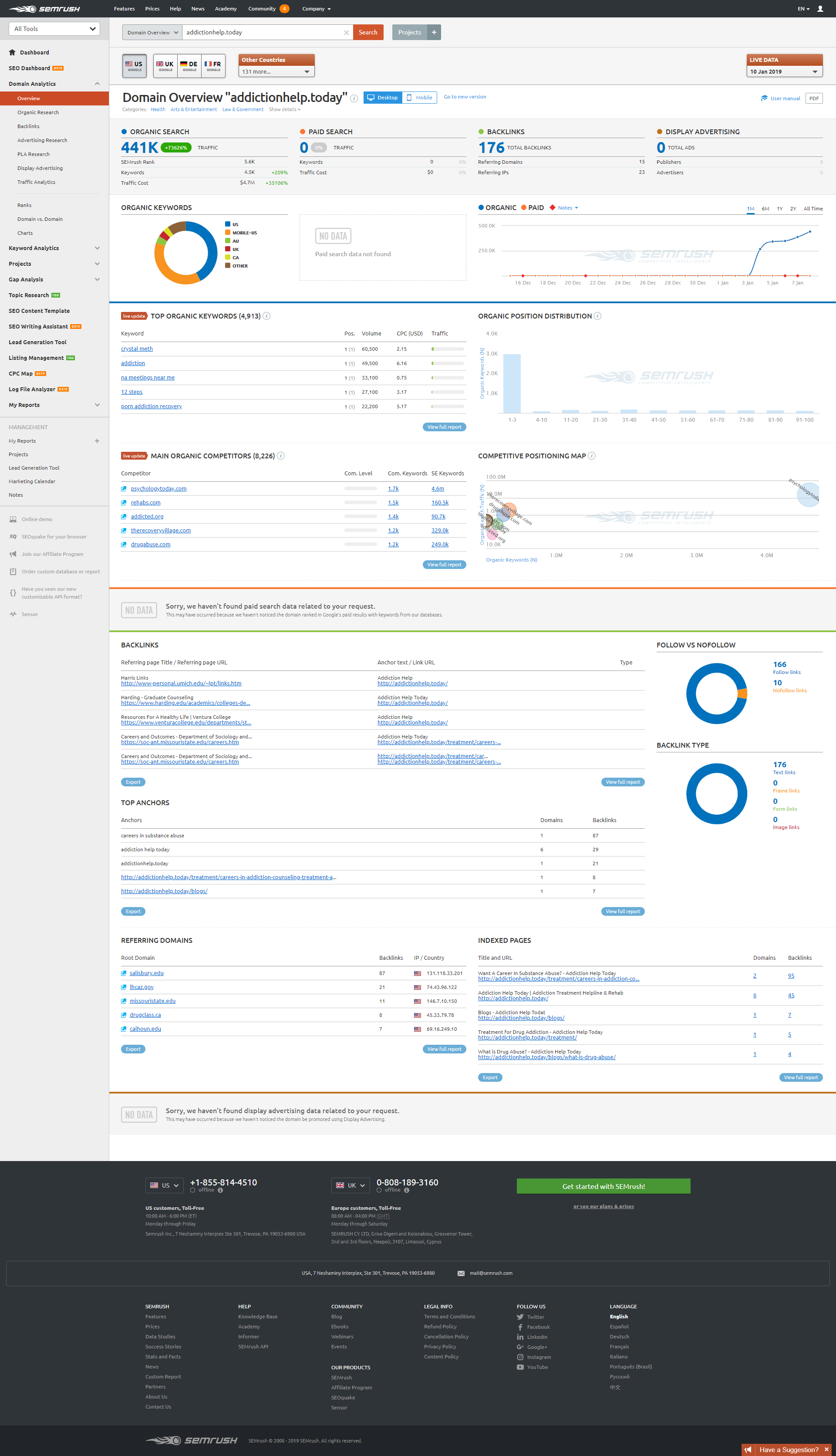
Task: Select the 6M chart range tab
Action: pyautogui.click(x=765, y=209)
